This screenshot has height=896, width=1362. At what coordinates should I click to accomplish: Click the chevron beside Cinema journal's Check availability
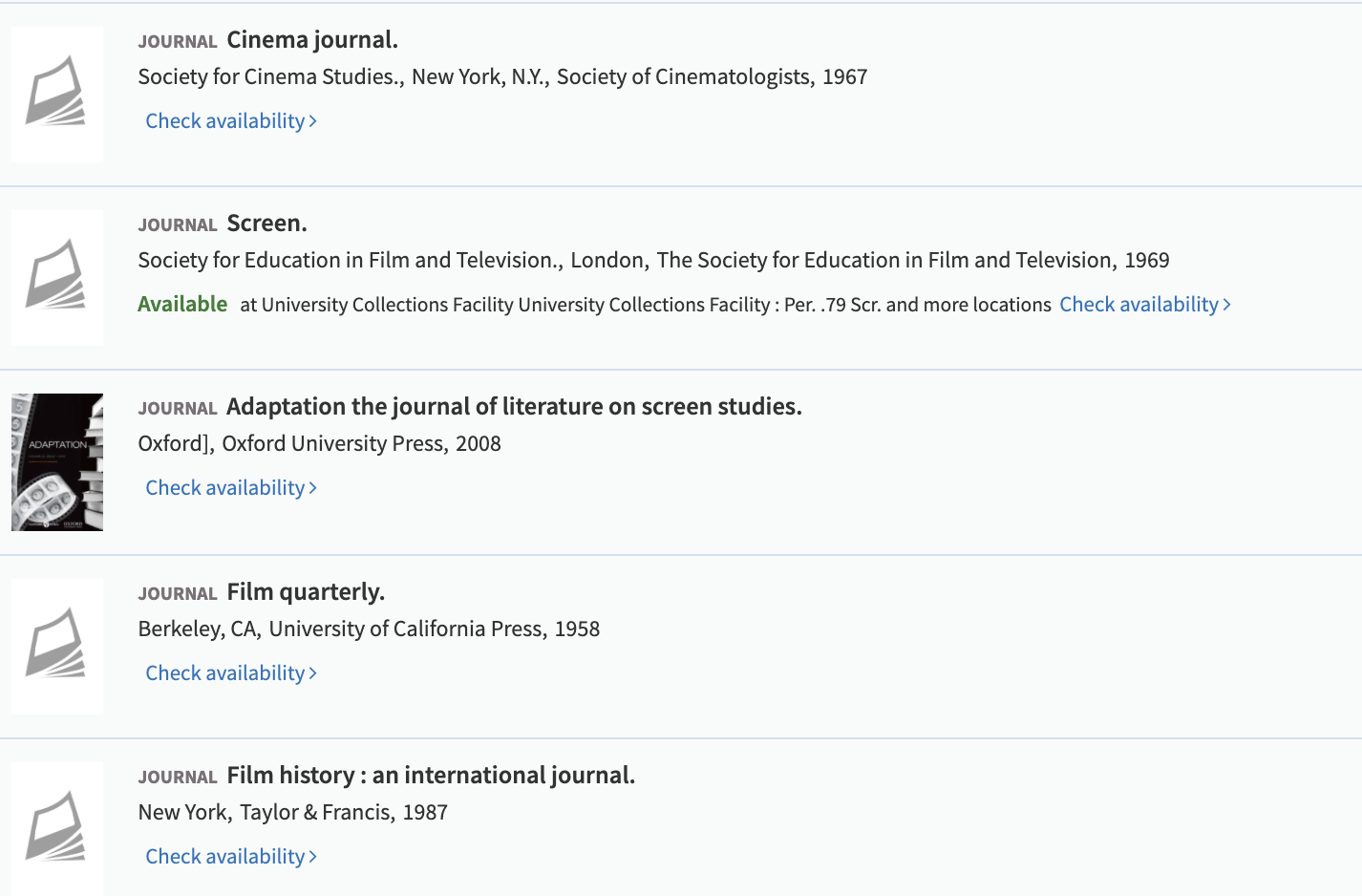313,121
